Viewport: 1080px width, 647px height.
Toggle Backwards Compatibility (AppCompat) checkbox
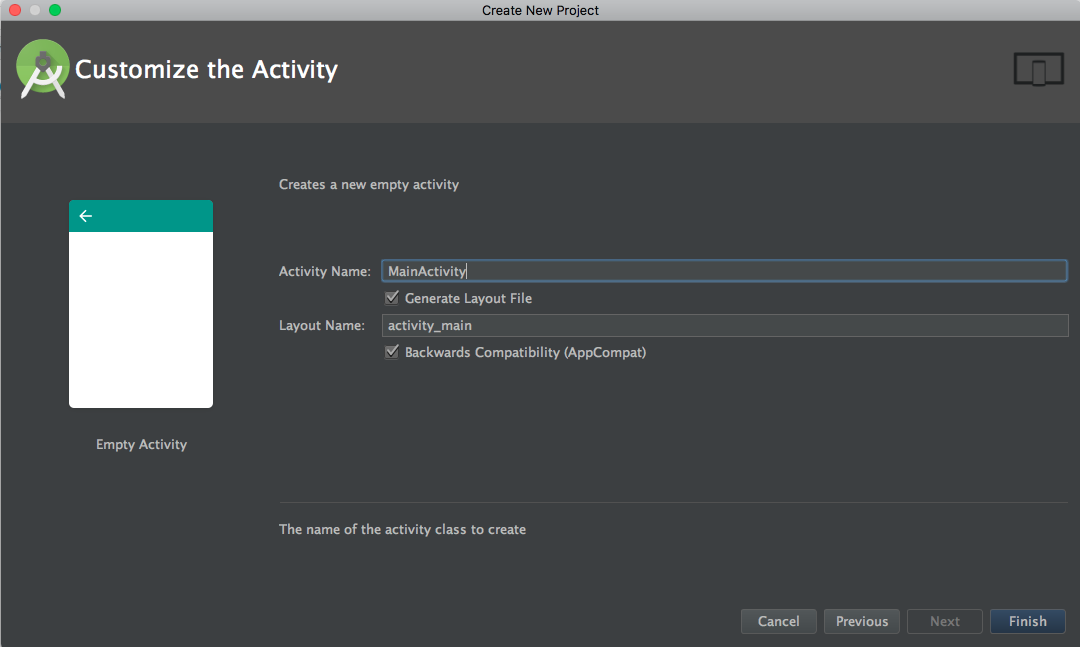(392, 352)
